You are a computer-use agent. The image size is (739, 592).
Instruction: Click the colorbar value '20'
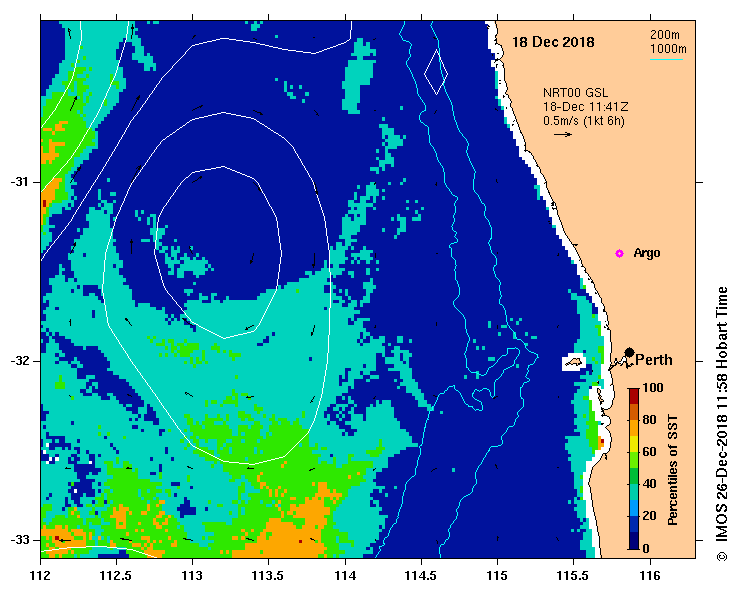pos(649,516)
